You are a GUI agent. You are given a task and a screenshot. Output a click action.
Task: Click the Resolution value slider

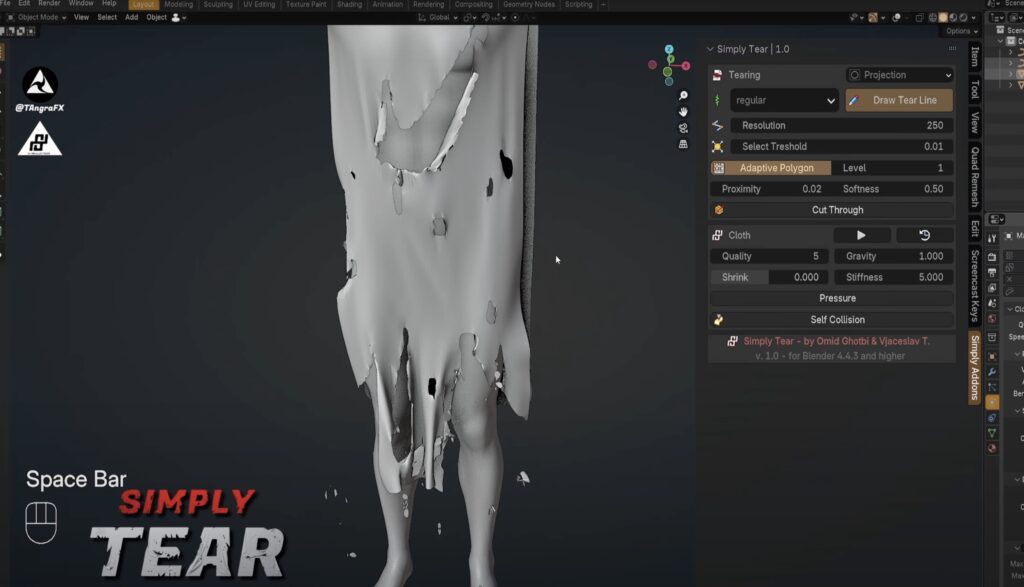click(842, 125)
